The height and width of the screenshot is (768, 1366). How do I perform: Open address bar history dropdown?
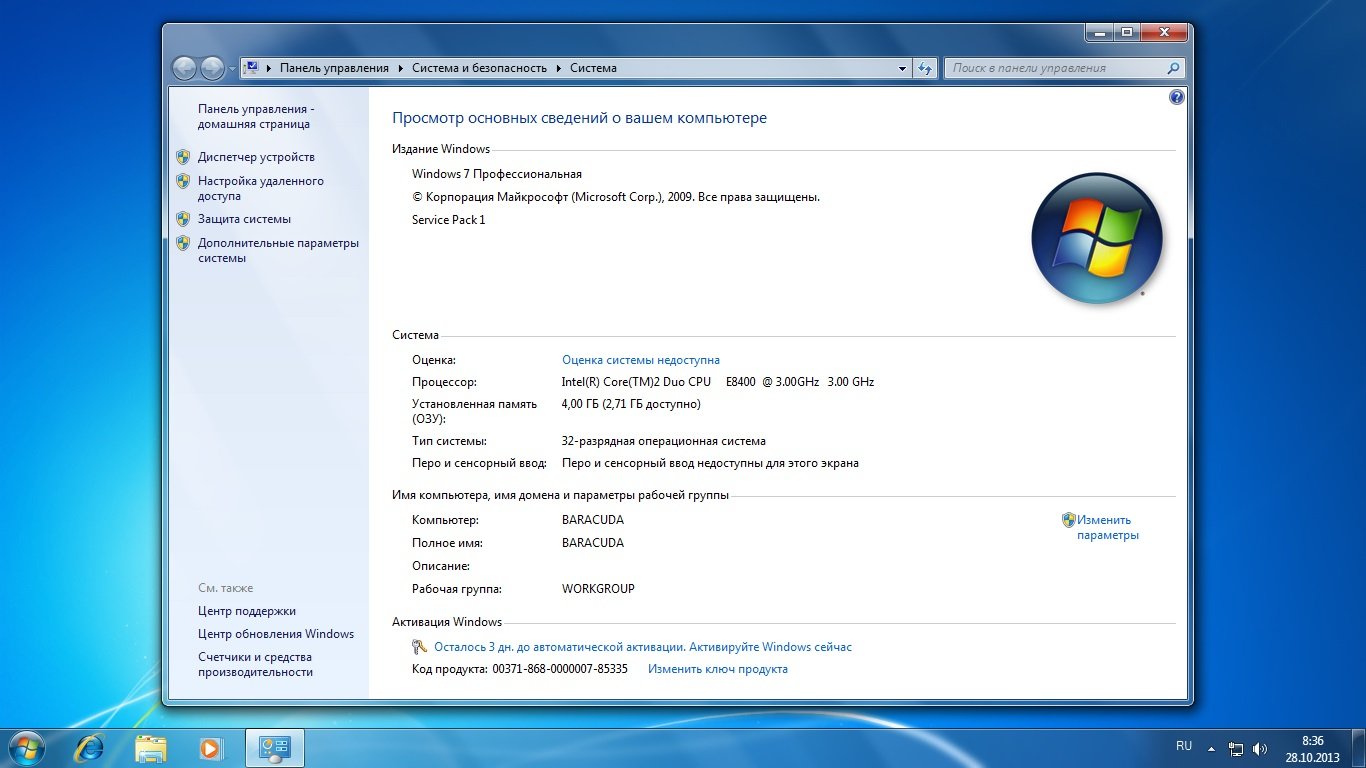coord(902,68)
